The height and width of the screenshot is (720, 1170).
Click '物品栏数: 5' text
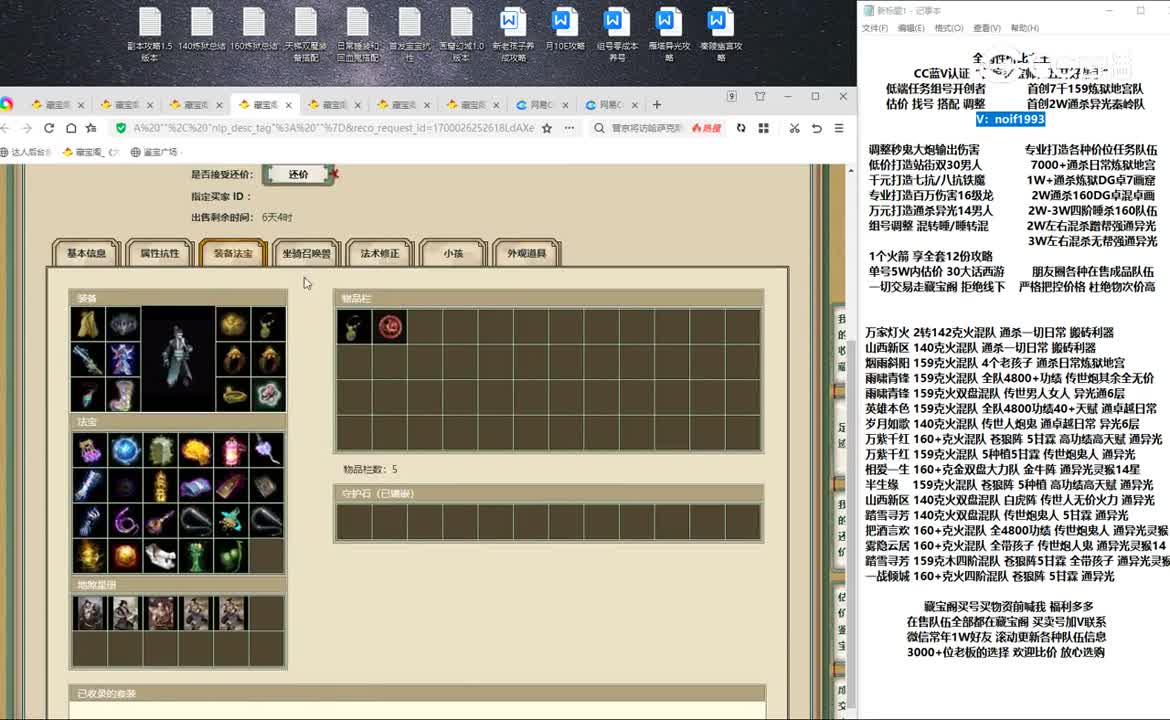tap(370, 469)
